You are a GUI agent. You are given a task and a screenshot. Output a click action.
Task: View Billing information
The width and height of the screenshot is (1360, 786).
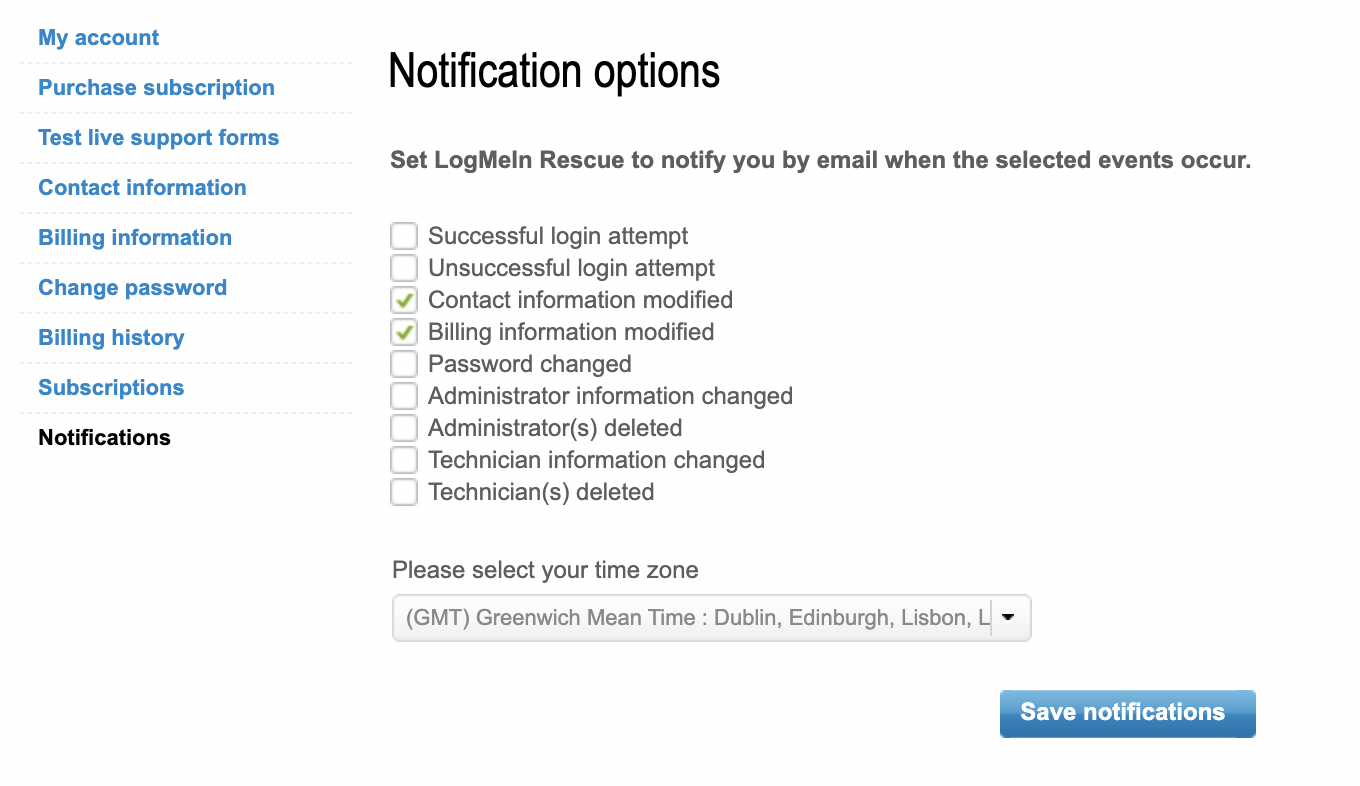134,237
